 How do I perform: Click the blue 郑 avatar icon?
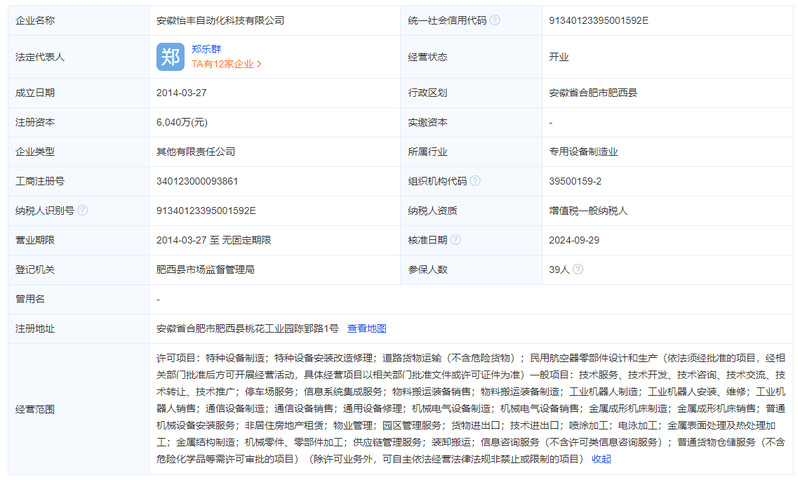170,56
